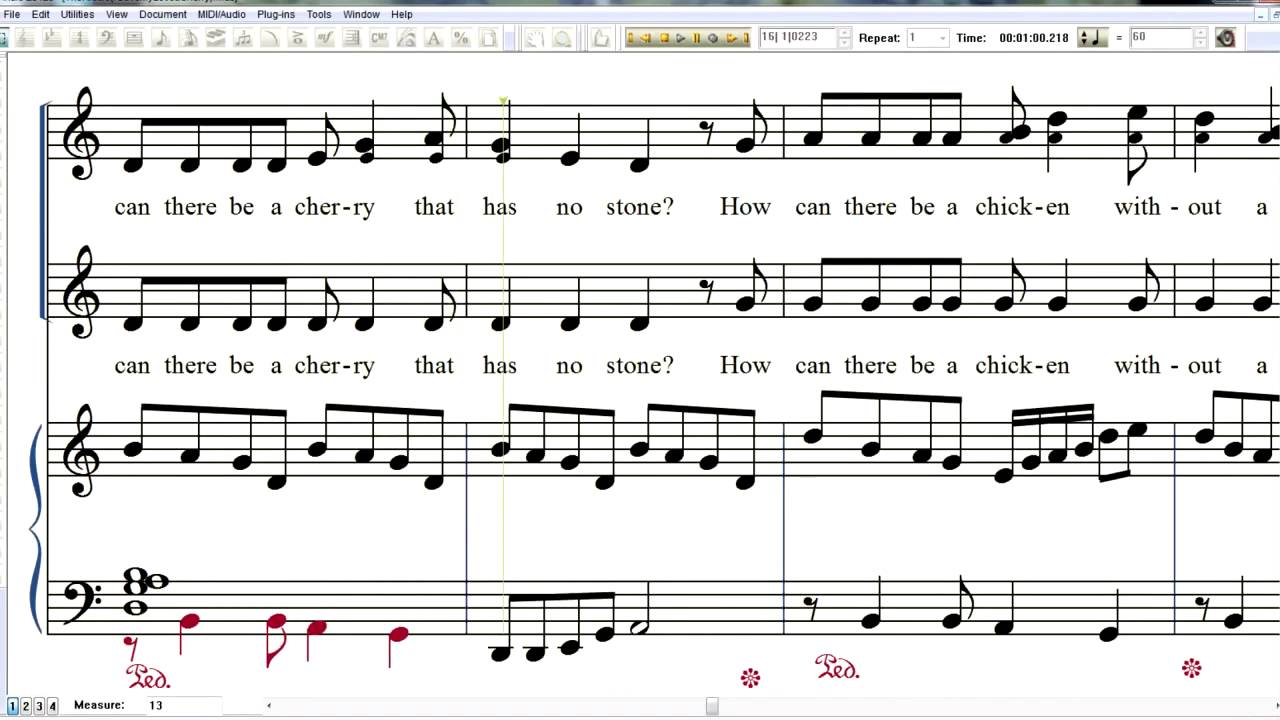
Task: Open the File menu
Action: coord(12,14)
